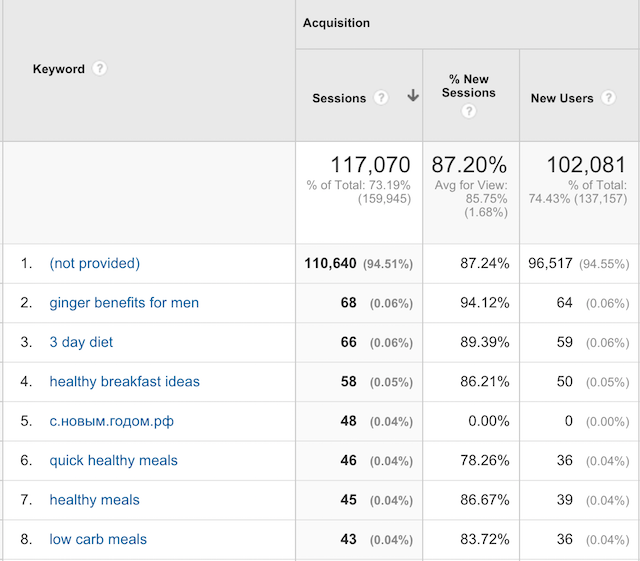Select % new sessions value 94.12%

[x=484, y=303]
